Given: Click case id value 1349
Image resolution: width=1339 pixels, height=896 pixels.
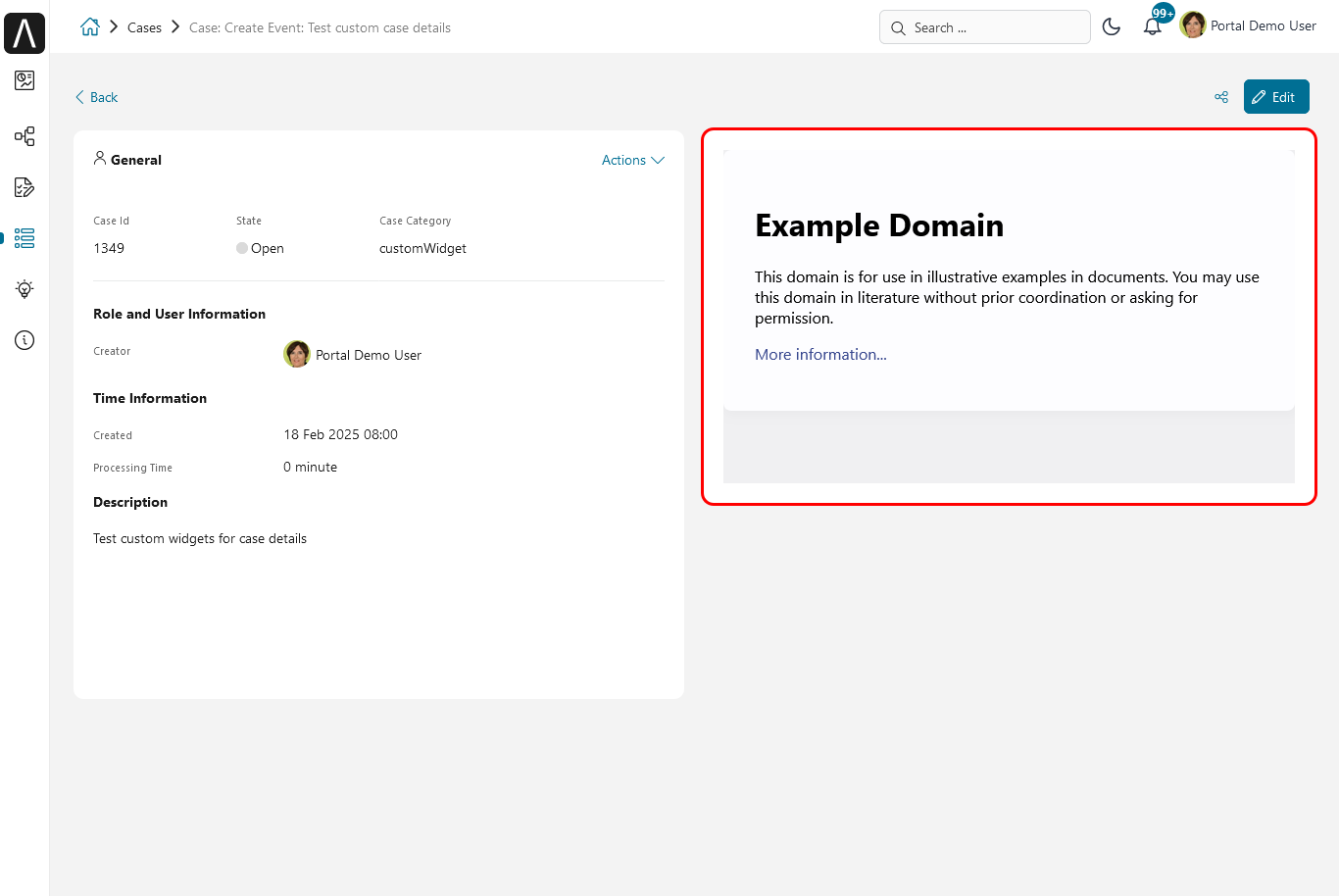Looking at the screenshot, I should (109, 248).
